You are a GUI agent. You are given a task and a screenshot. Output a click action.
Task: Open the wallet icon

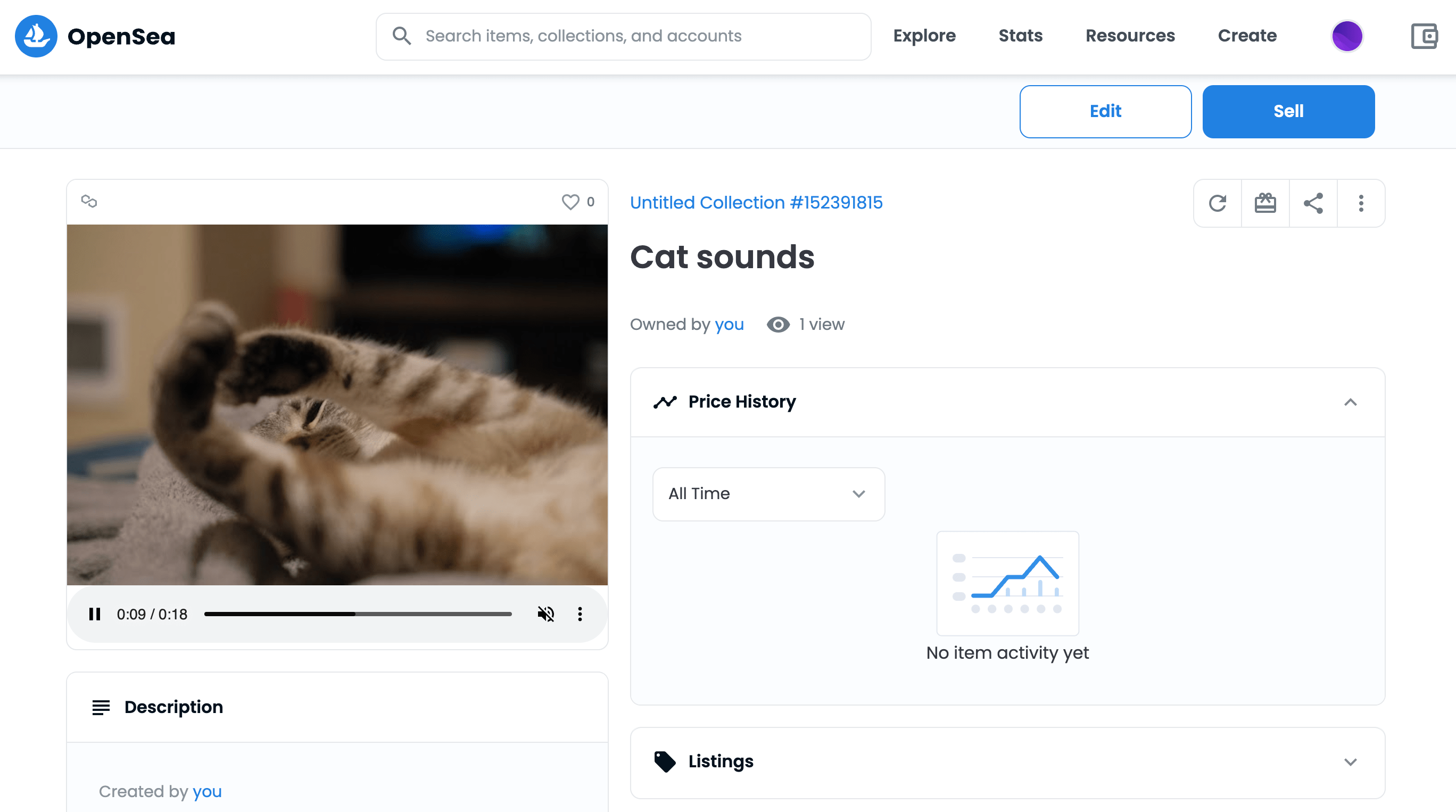pos(1425,36)
